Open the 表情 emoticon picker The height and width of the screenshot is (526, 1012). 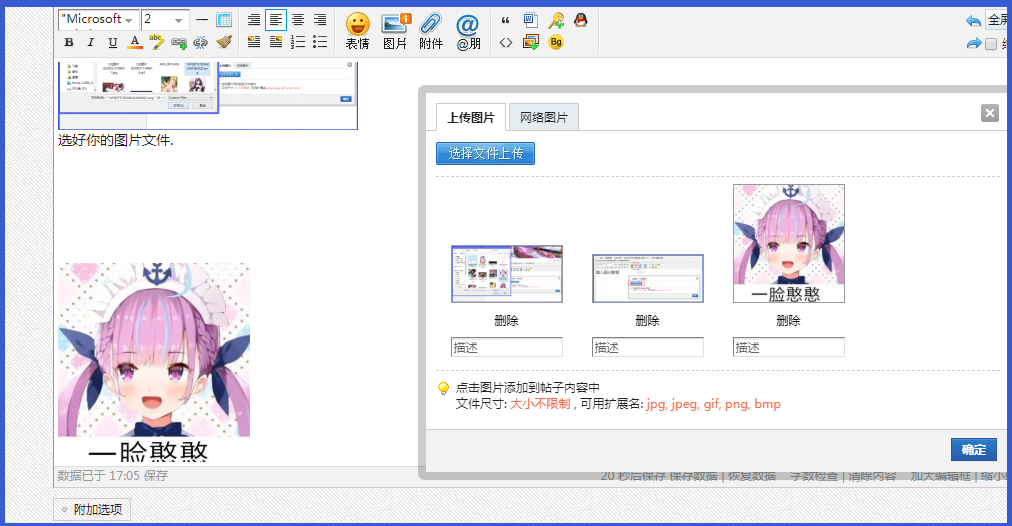point(357,30)
